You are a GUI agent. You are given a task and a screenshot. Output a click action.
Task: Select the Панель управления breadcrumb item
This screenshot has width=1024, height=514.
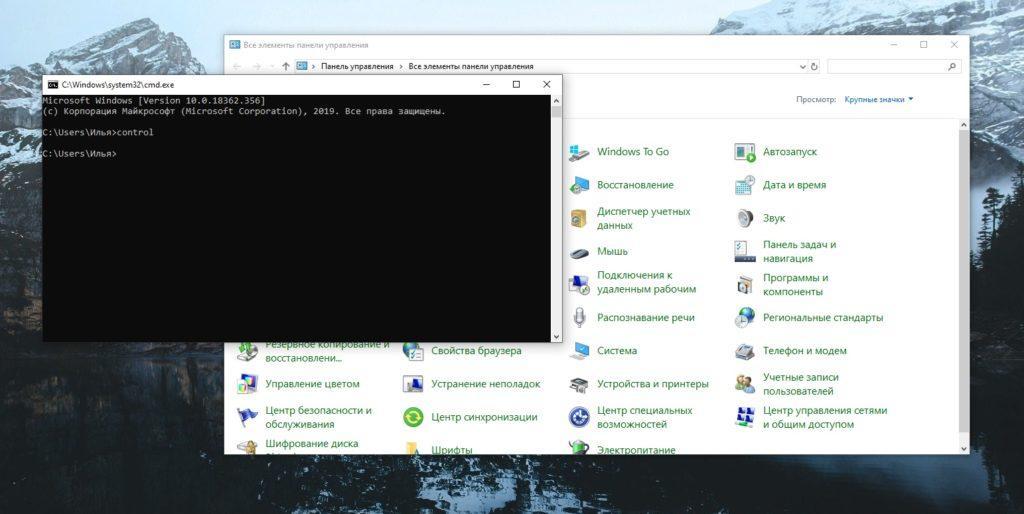tap(357, 66)
